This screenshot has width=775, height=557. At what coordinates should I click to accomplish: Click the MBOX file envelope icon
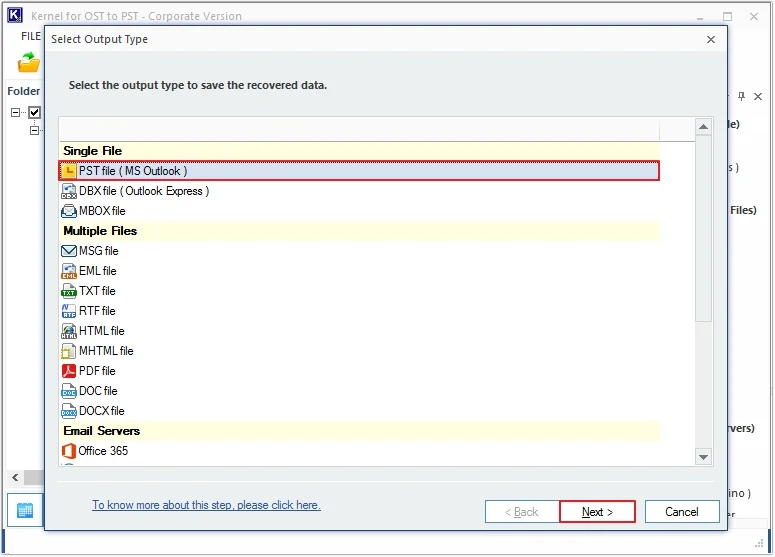pos(69,211)
